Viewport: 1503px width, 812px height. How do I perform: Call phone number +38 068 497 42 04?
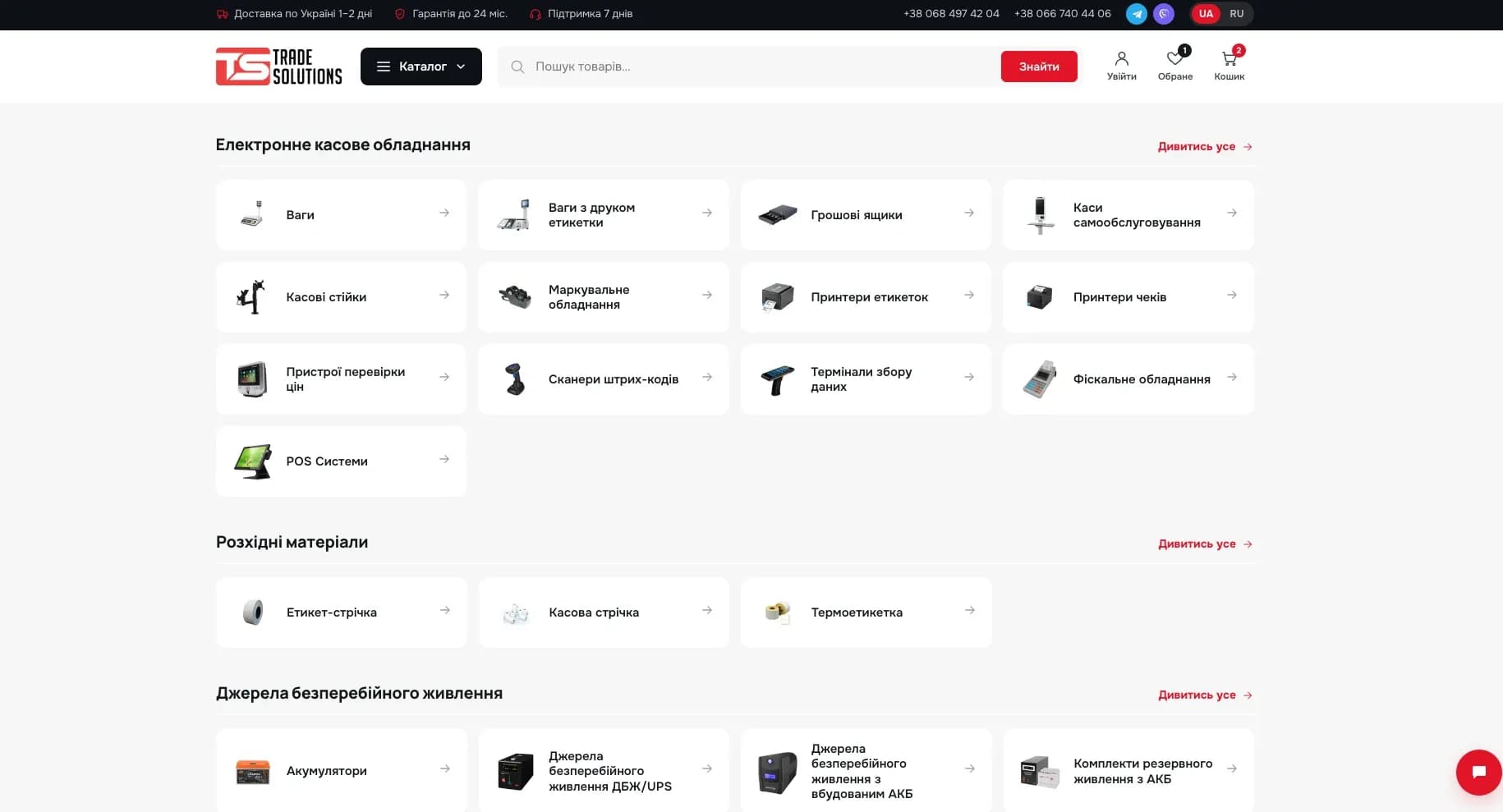951,14
